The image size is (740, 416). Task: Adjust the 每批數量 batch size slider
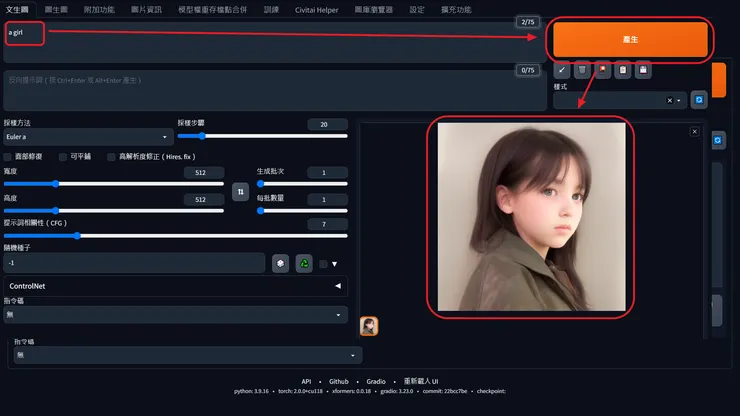click(x=302, y=211)
